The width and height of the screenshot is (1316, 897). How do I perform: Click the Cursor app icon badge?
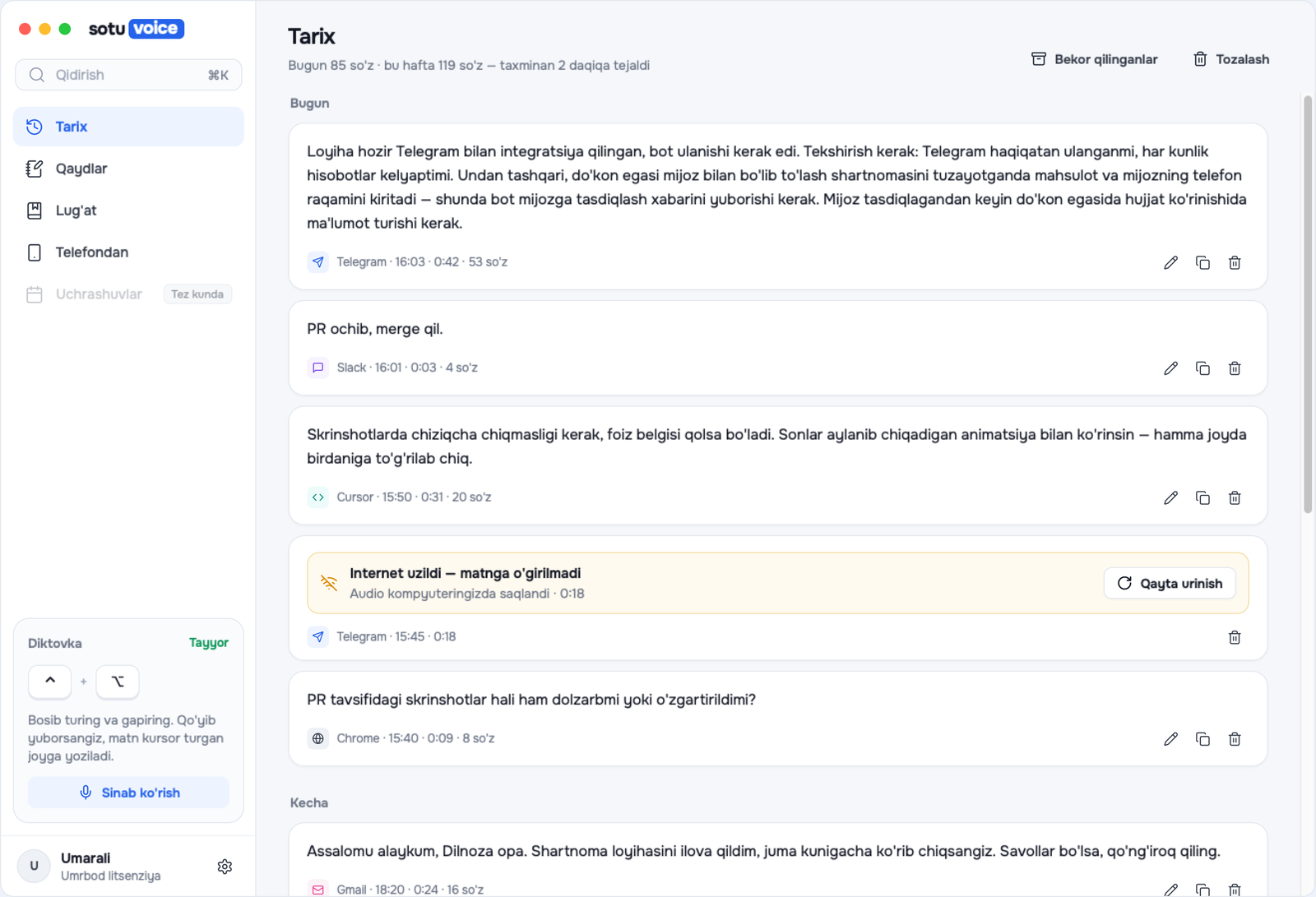click(318, 497)
